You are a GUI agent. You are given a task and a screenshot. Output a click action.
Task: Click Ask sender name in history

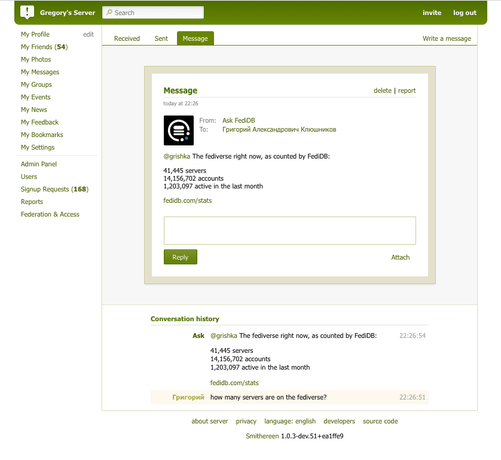[198, 336]
